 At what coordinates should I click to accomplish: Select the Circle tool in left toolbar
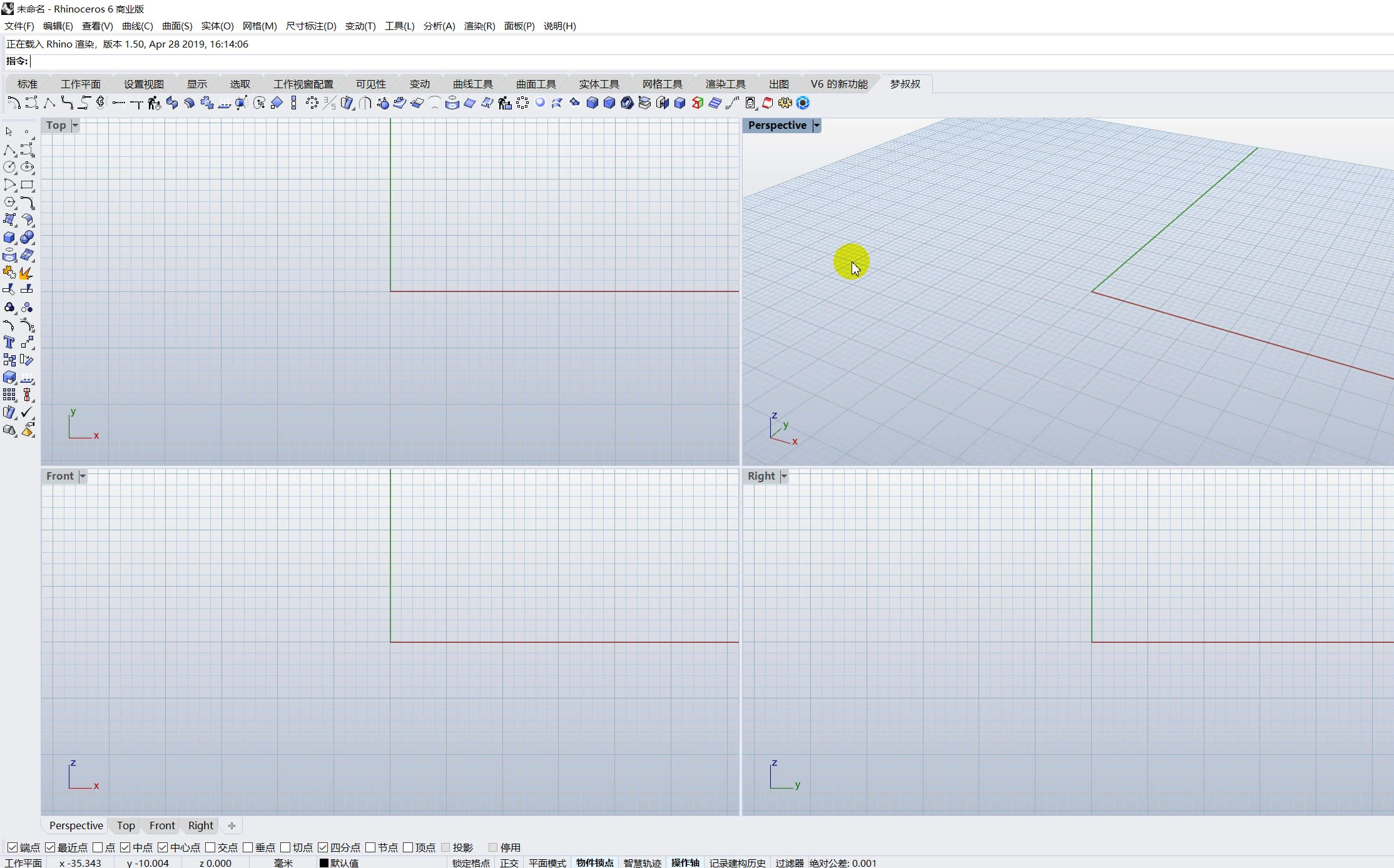click(x=9, y=167)
